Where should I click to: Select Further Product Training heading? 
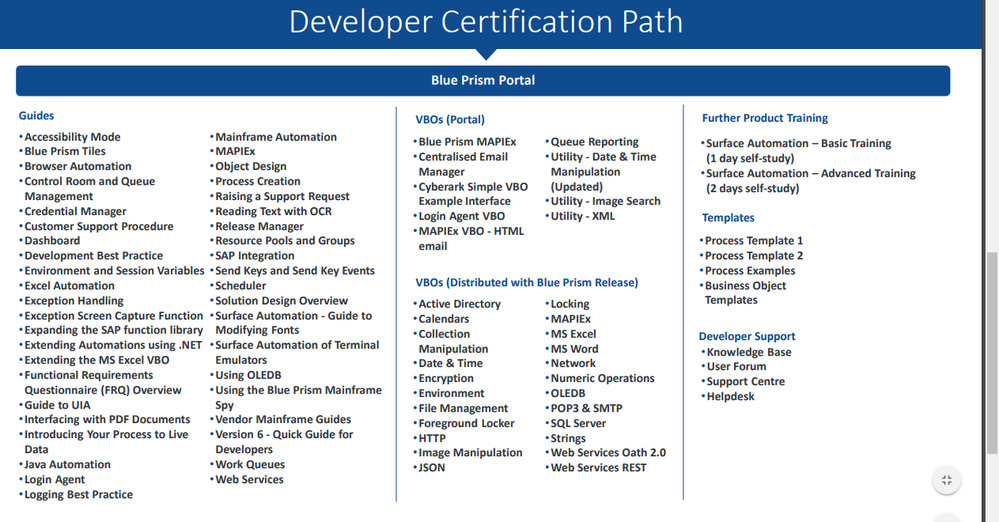click(x=765, y=118)
